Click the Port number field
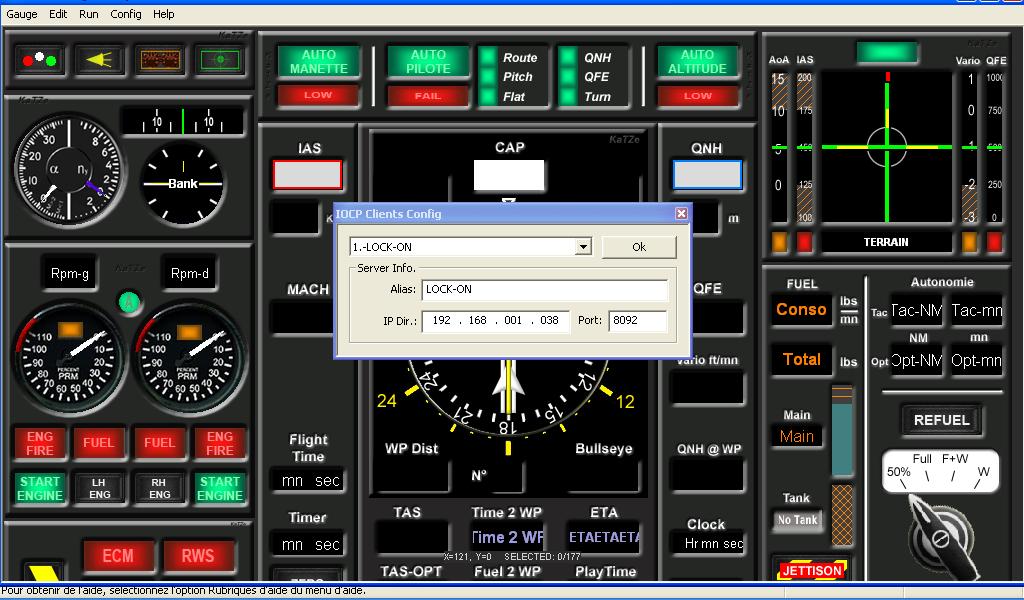This screenshot has height=600, width=1024. click(x=637, y=321)
